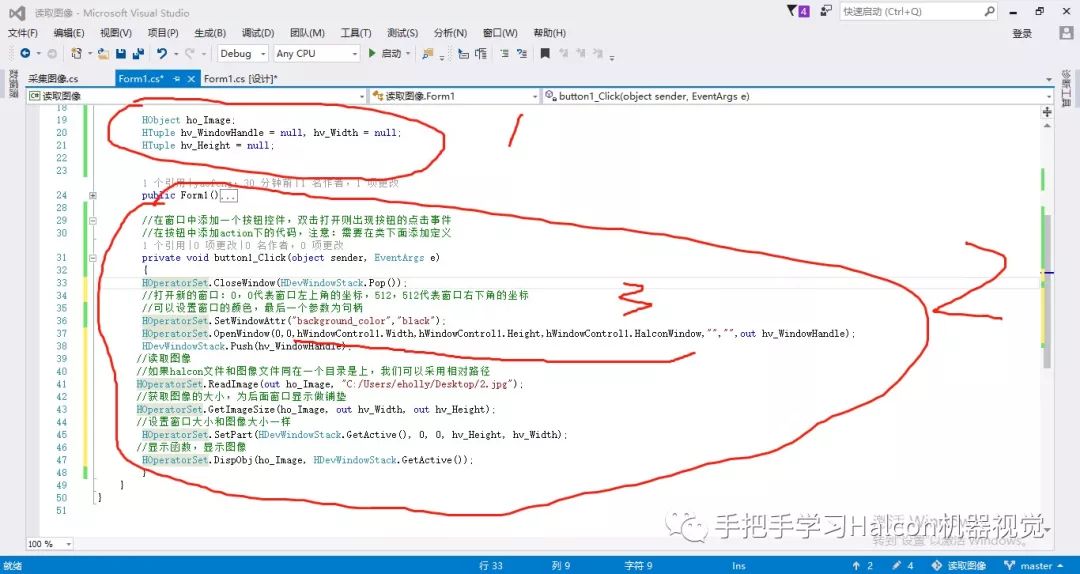The image size is (1080, 574).
Task: Click the increase indent icon
Action: 522,53
